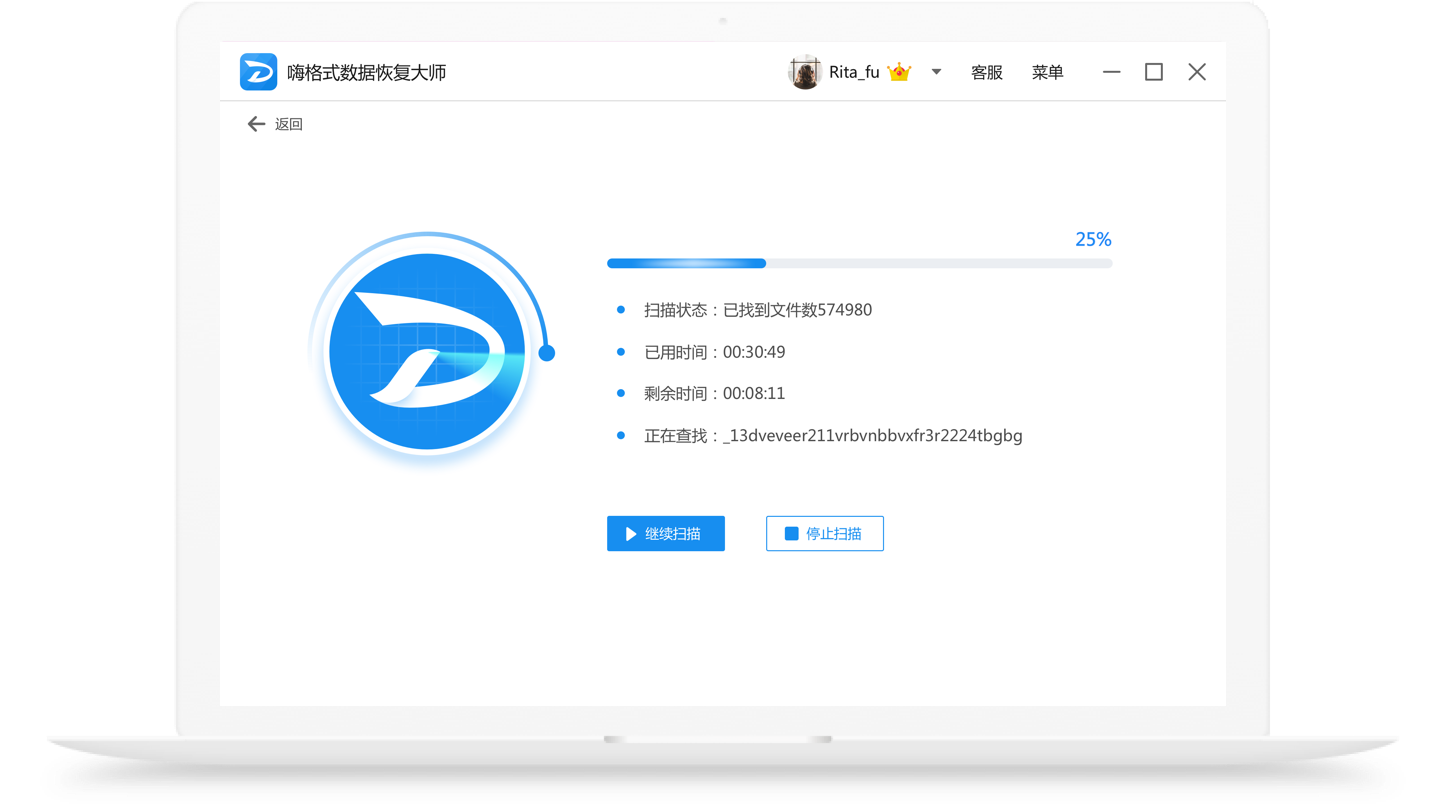
Task: Maximize the application window
Action: [1154, 72]
